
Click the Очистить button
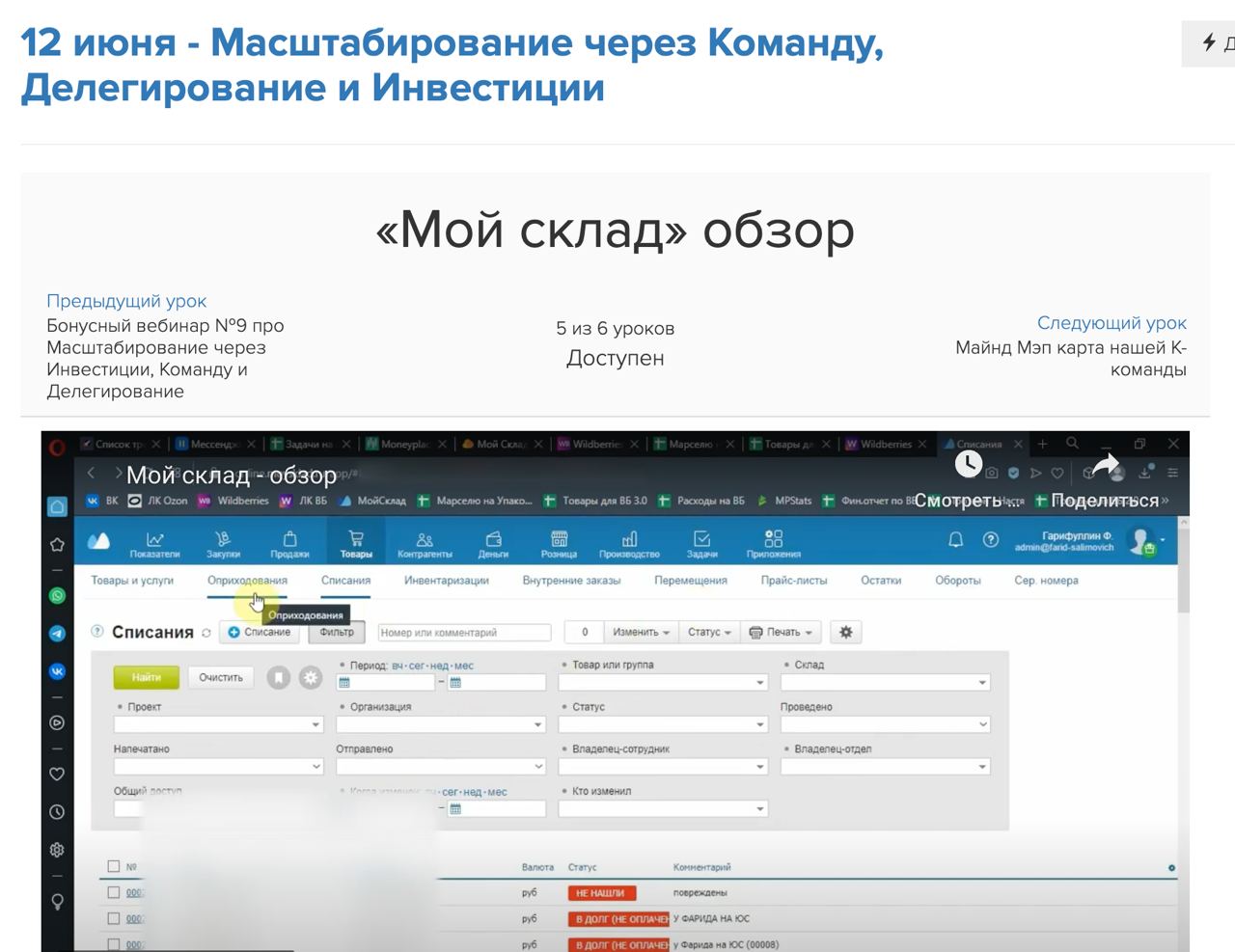point(221,678)
